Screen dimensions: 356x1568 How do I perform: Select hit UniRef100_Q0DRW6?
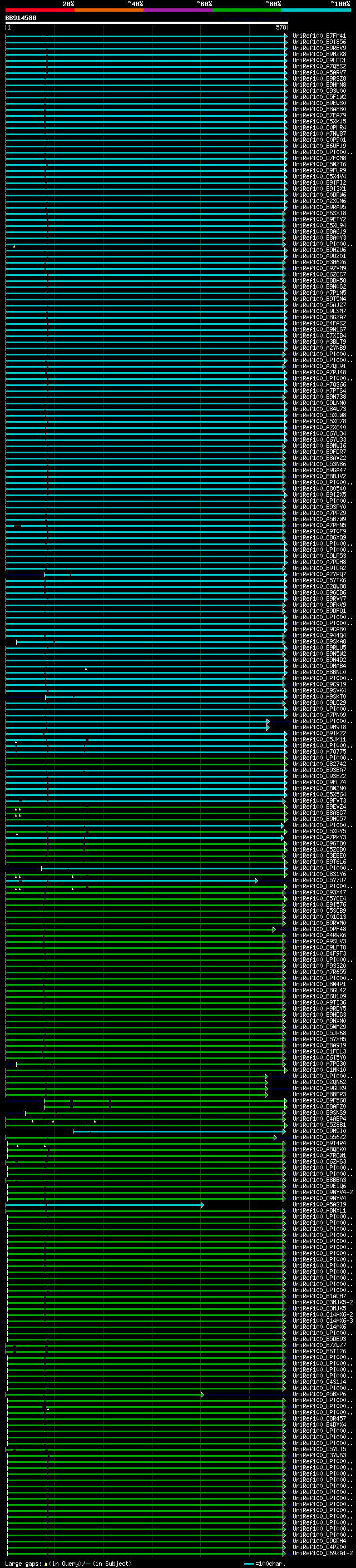coord(319,195)
